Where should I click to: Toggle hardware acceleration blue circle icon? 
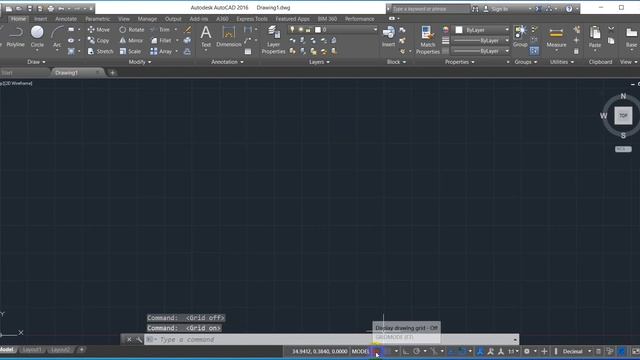(x=622, y=351)
